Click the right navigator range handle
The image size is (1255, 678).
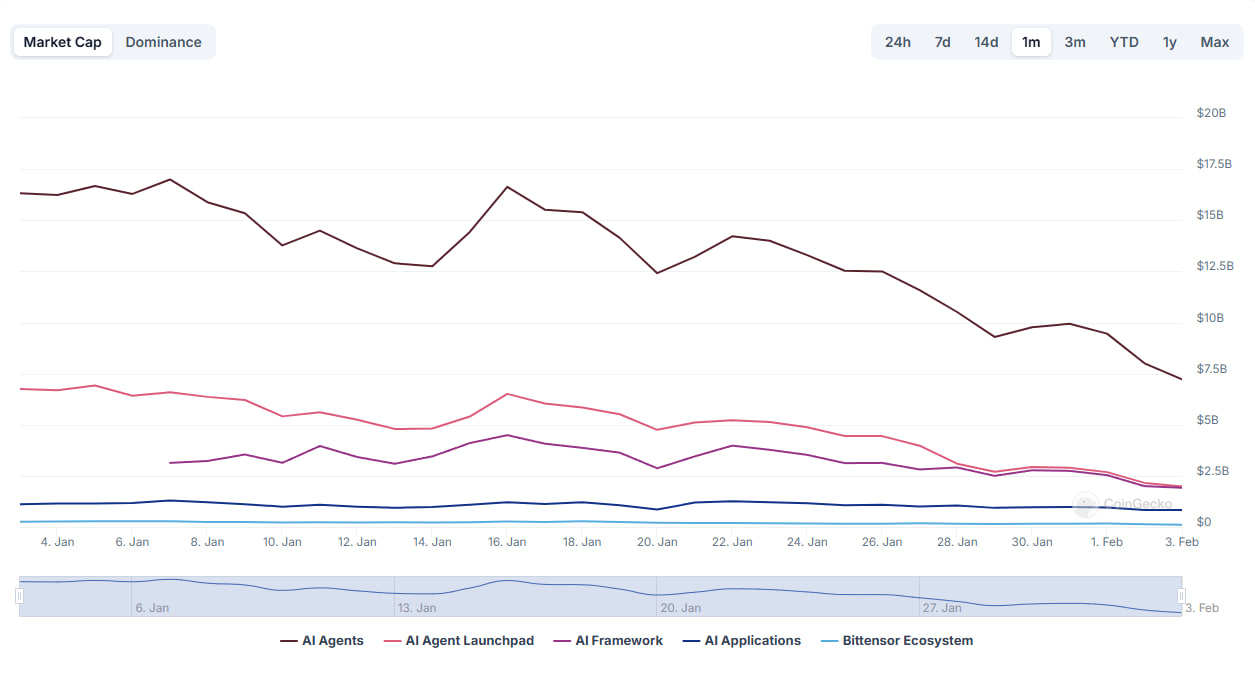click(x=1181, y=596)
